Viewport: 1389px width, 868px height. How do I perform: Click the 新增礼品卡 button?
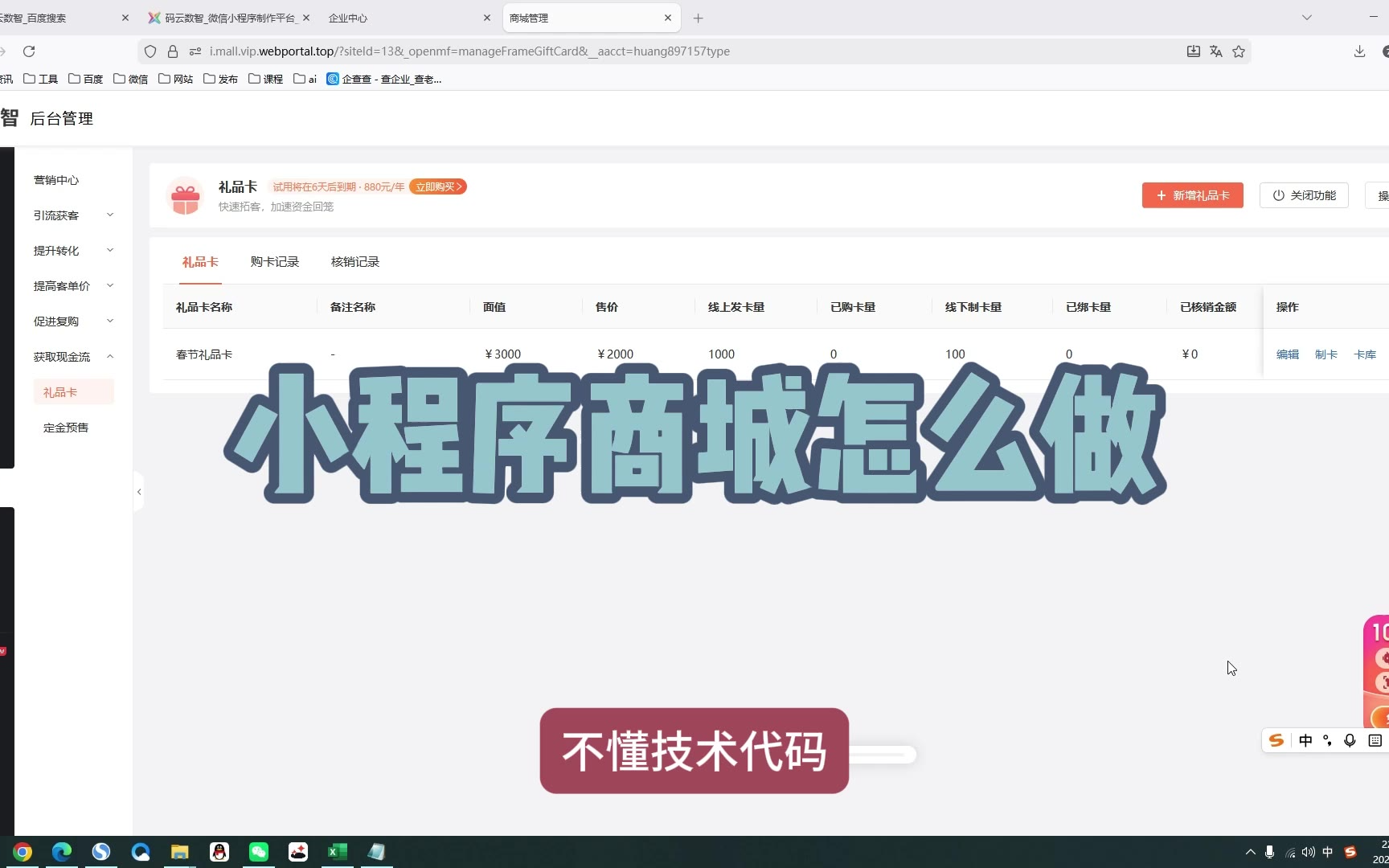1192,195
